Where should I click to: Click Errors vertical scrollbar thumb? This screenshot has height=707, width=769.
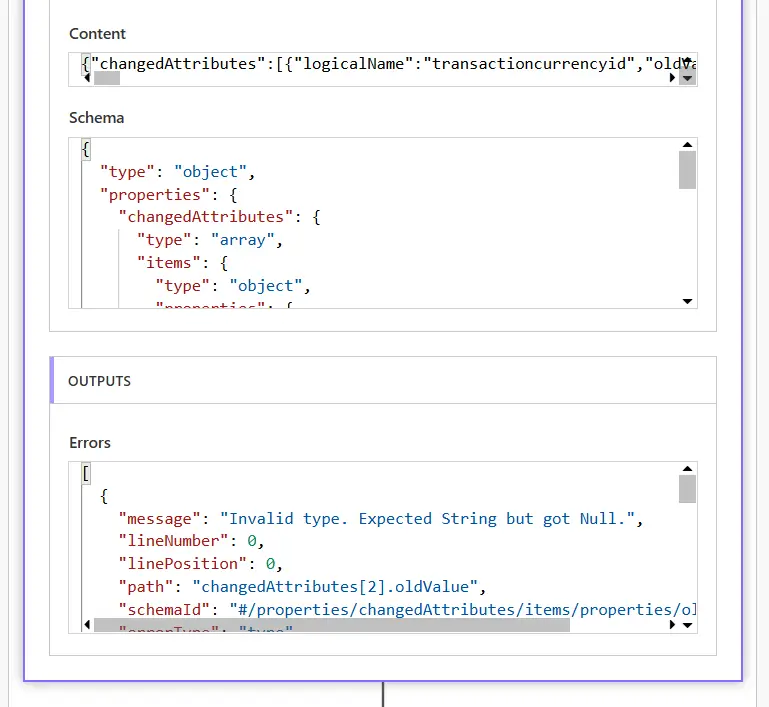(686, 489)
